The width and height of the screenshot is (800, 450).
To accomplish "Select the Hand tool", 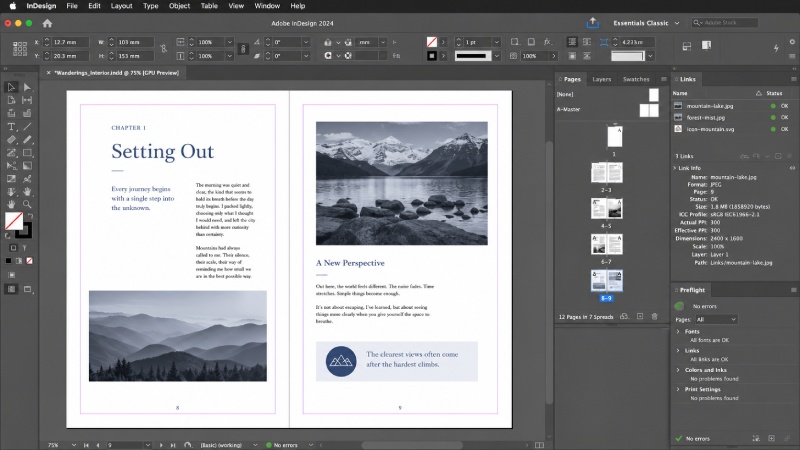I will 11,205.
